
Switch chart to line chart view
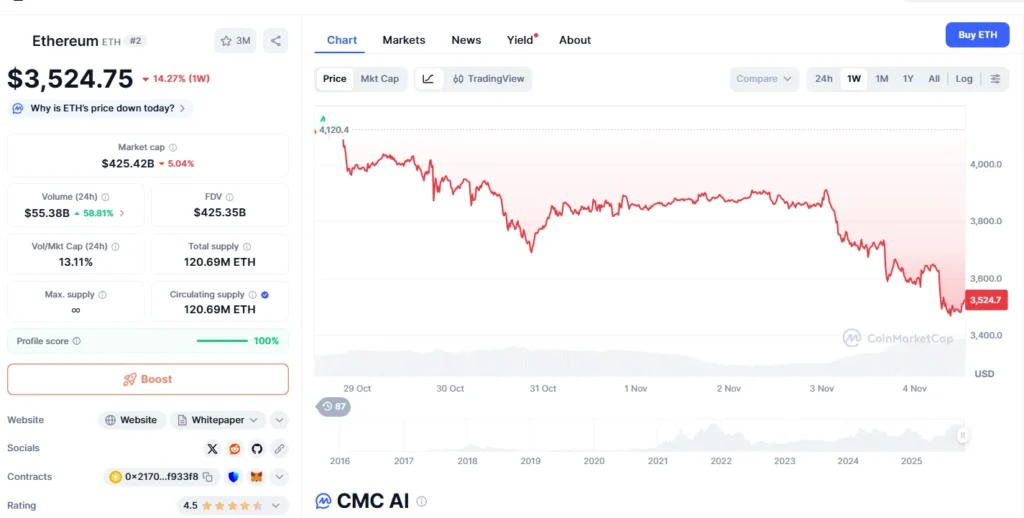pos(428,79)
